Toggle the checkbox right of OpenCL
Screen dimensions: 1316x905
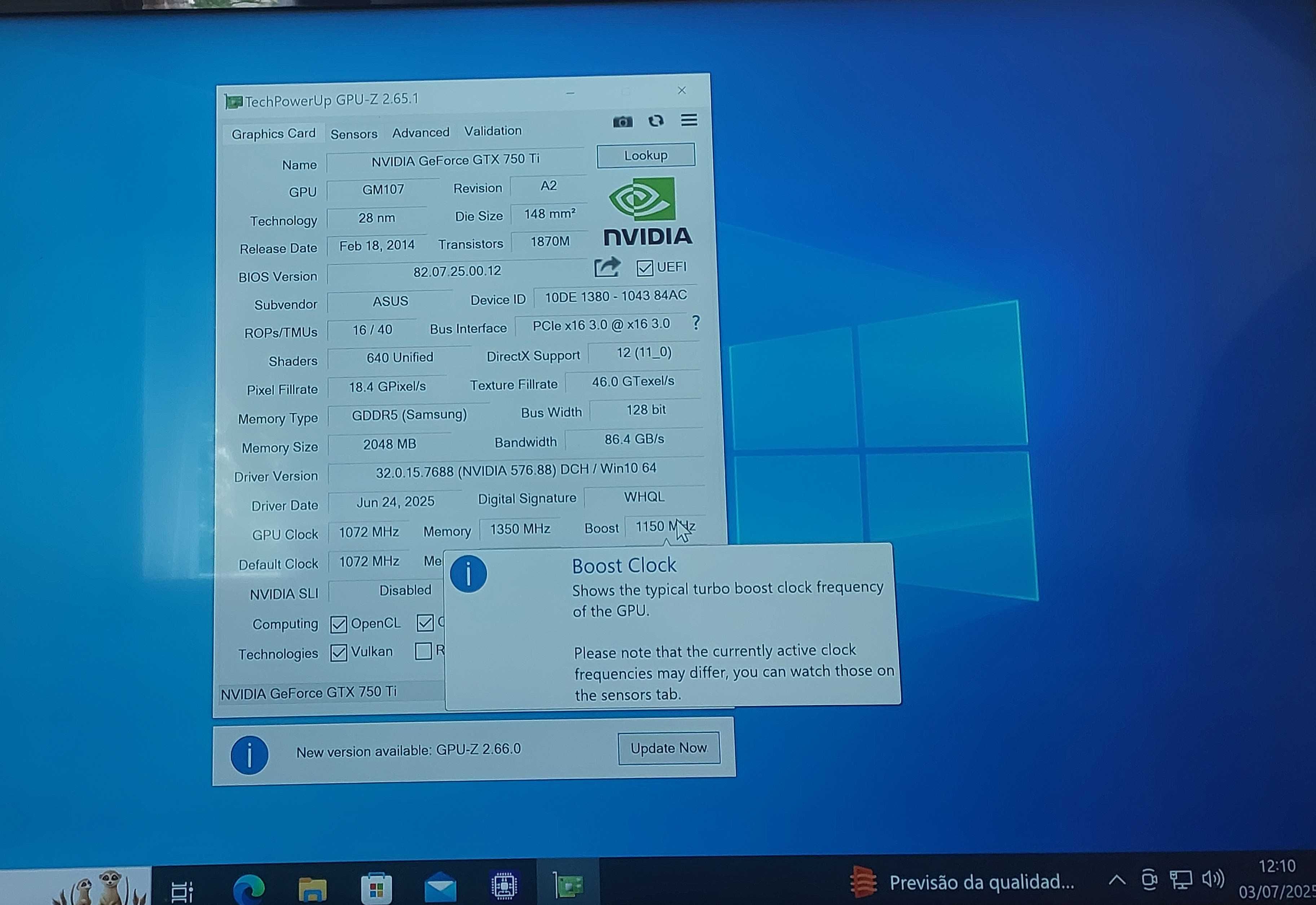click(425, 623)
